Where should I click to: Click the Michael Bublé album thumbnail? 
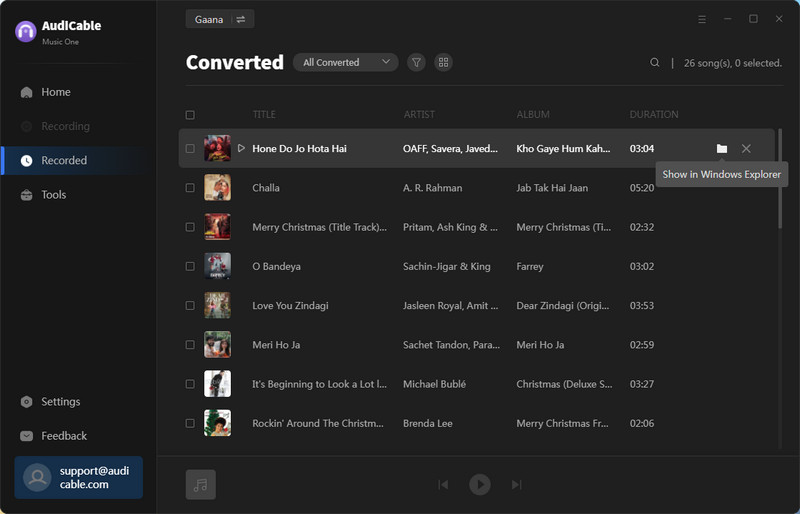click(x=217, y=384)
